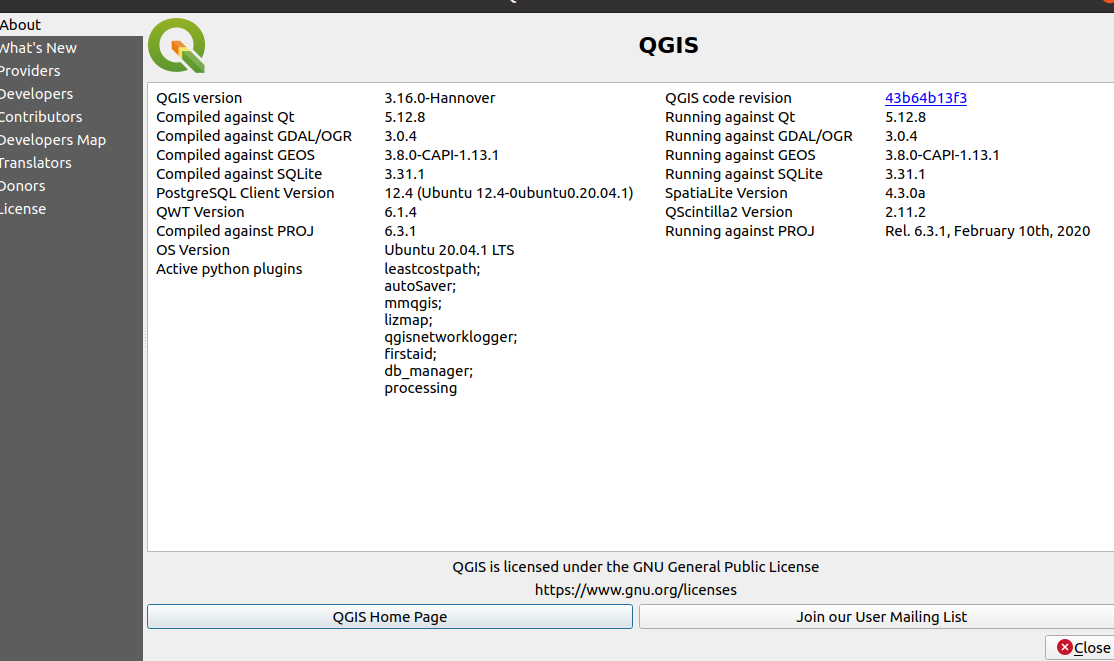Open the QGIS code revision 43b64b13f3 link

926,97
